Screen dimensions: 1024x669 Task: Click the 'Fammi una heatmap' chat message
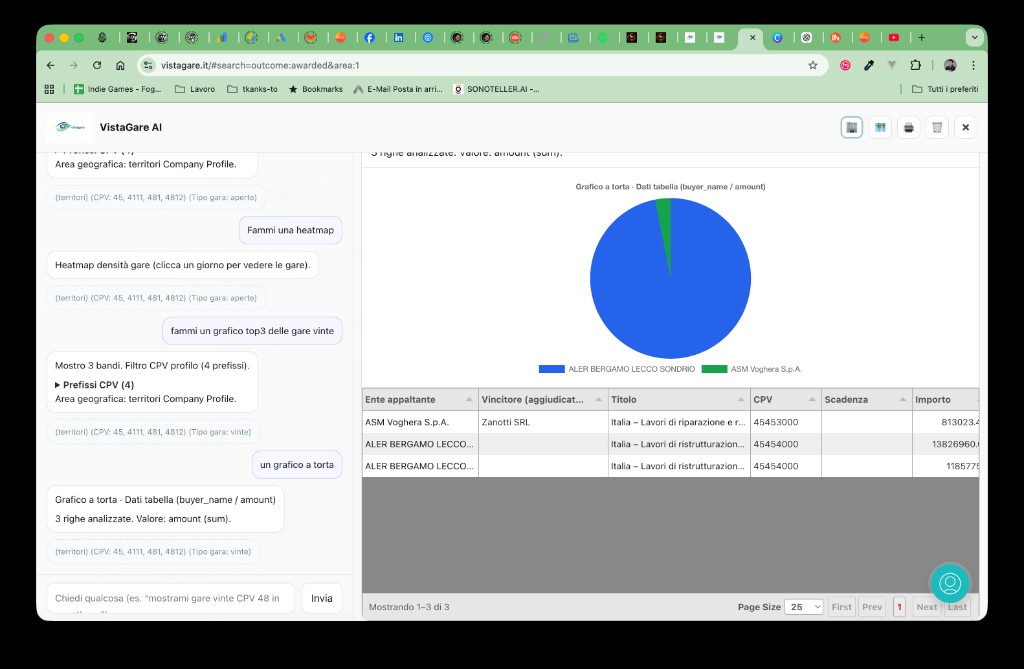[291, 231]
